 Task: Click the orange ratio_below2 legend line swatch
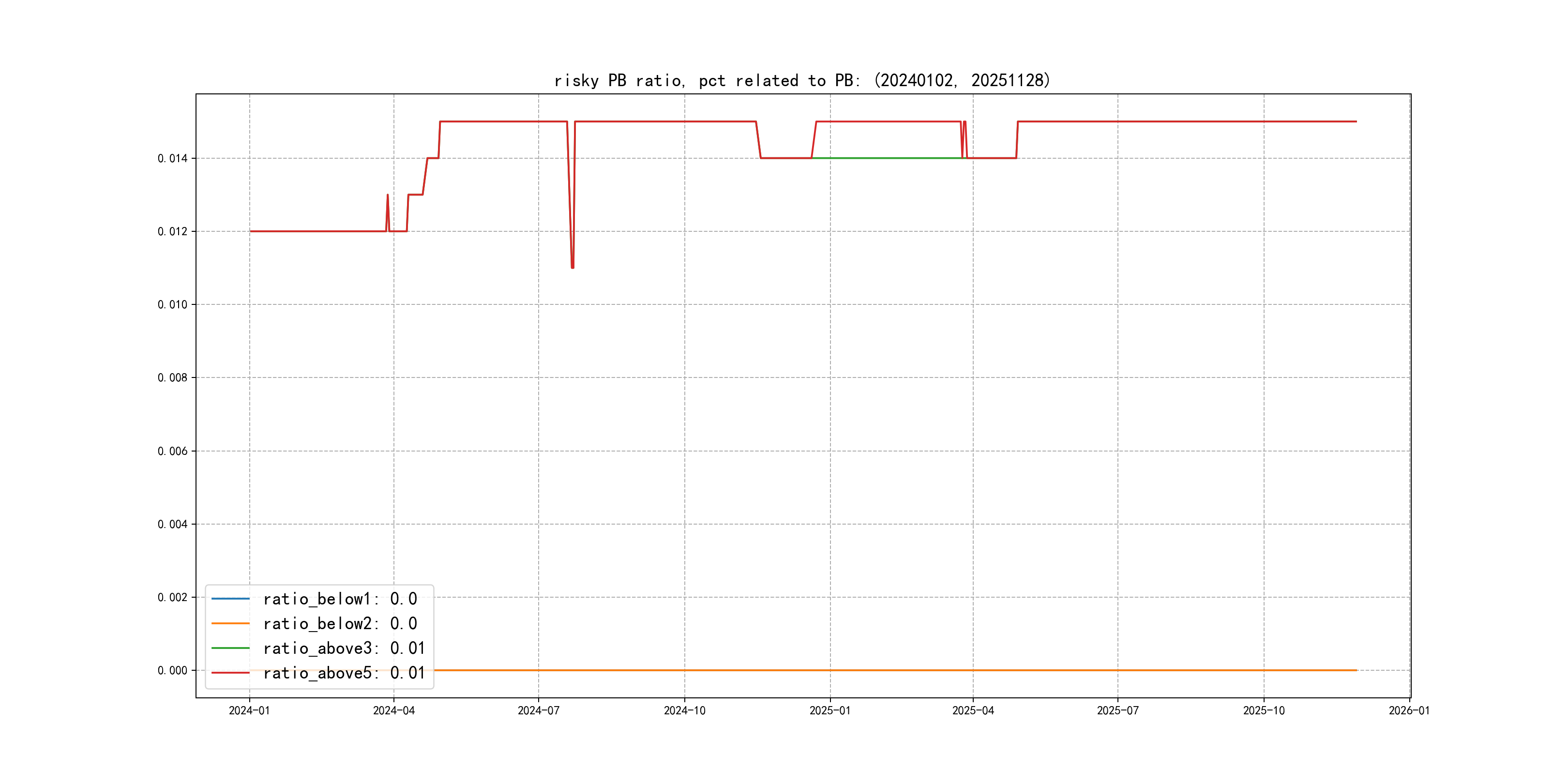click(230, 623)
